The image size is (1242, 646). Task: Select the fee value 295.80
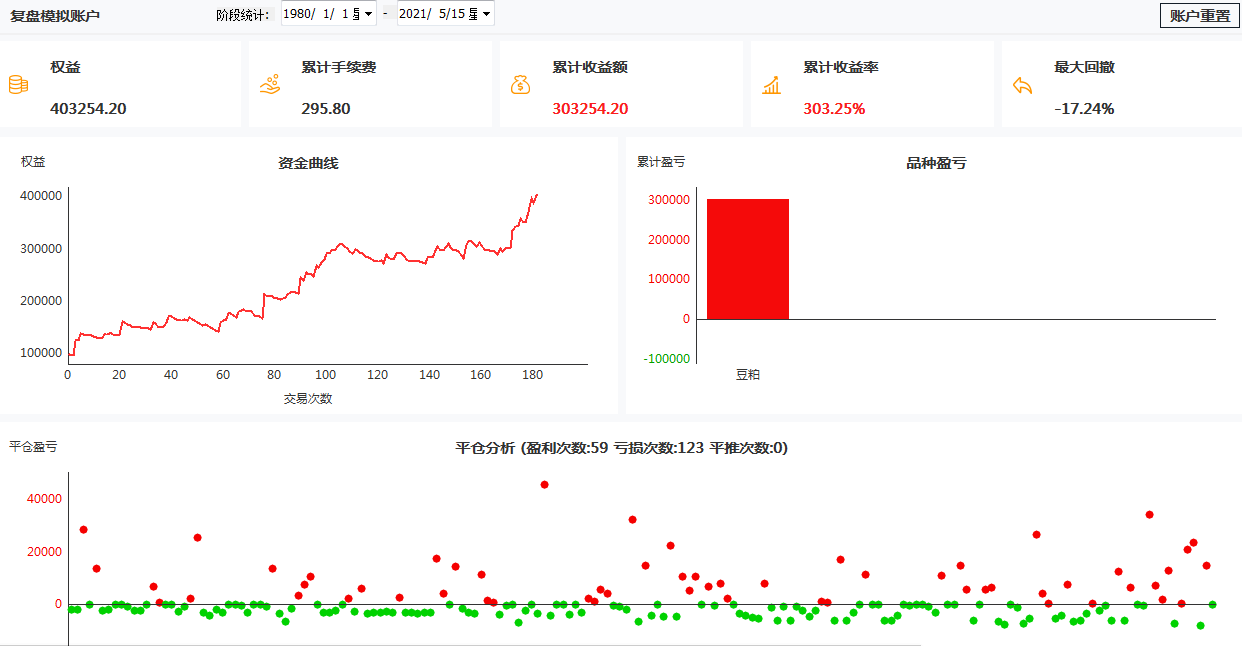pyautogui.click(x=325, y=108)
